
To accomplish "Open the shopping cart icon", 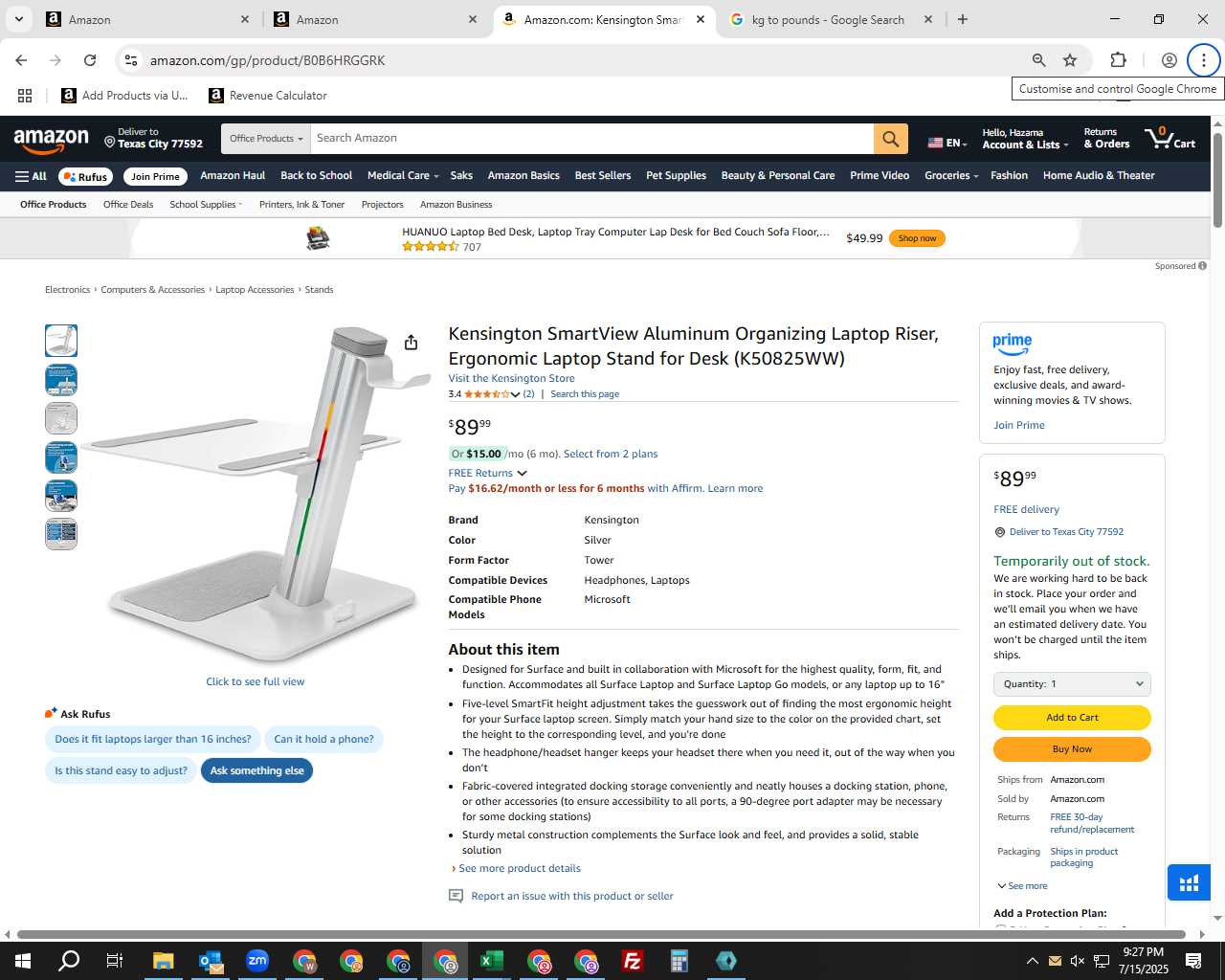I will [1169, 138].
